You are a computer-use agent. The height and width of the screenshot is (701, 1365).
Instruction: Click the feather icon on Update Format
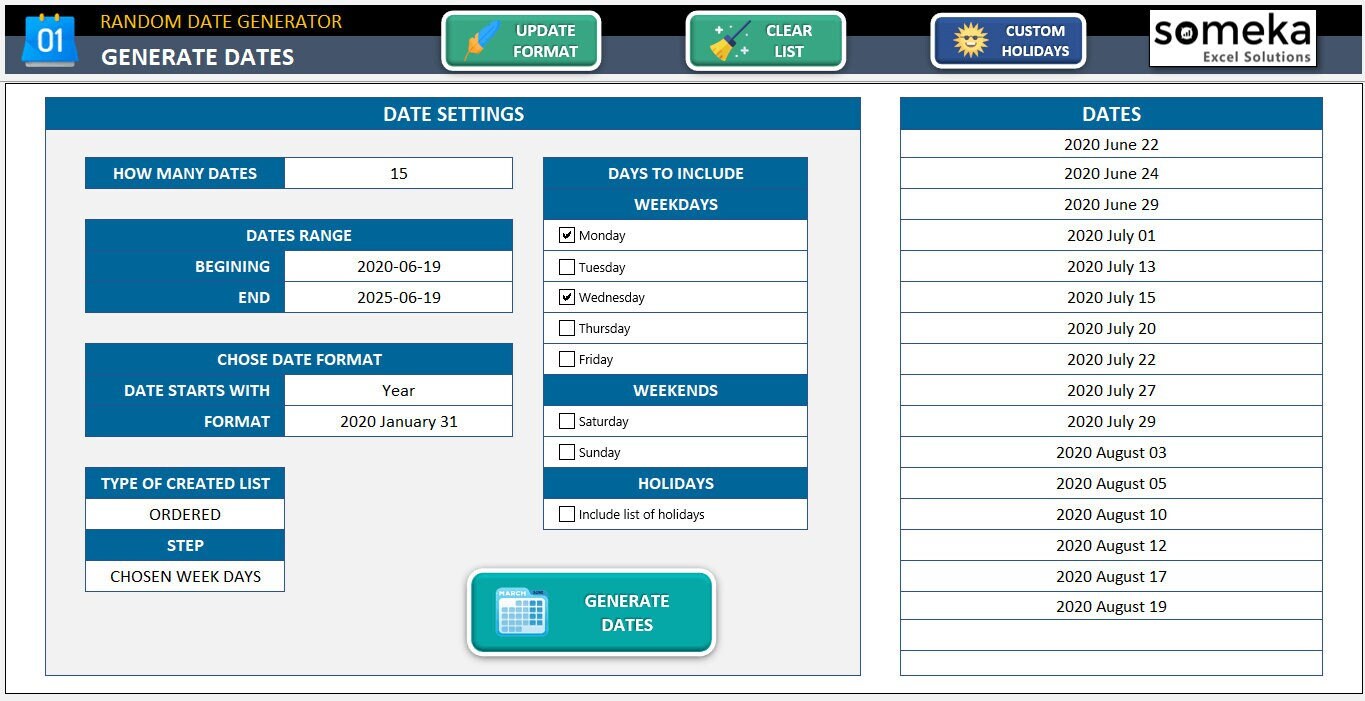[482, 41]
